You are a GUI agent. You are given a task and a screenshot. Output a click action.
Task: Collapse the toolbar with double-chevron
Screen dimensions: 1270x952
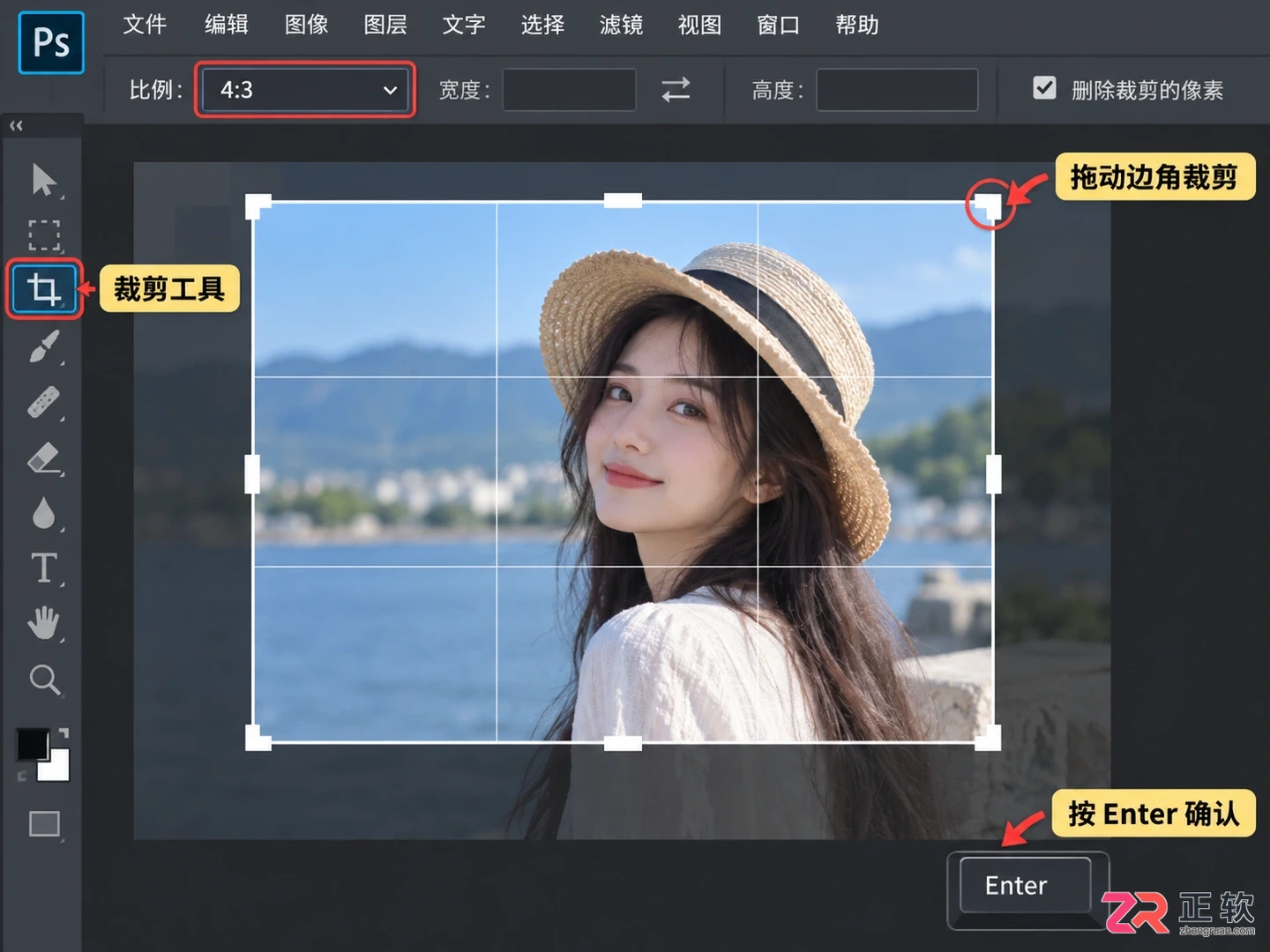pos(16,126)
